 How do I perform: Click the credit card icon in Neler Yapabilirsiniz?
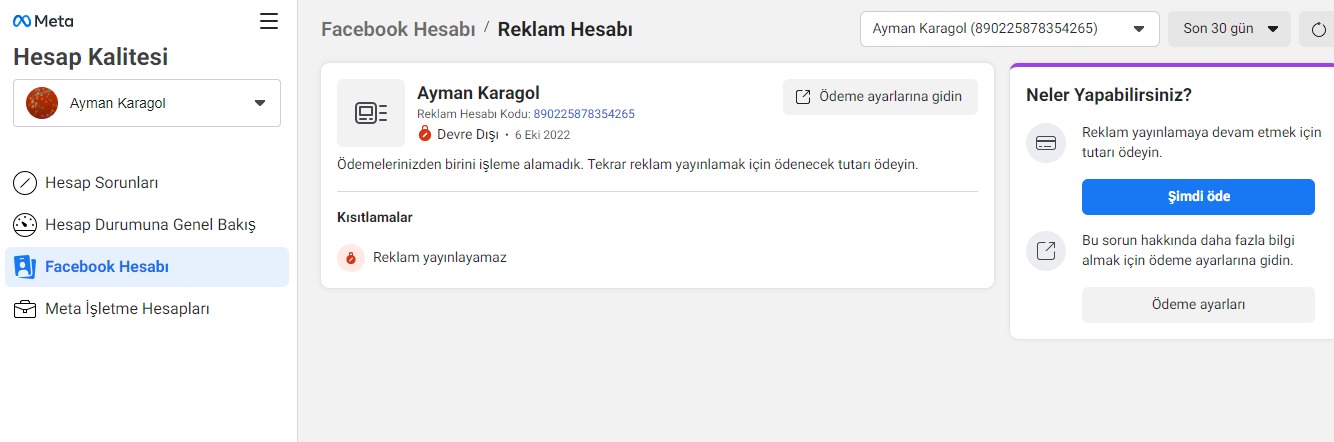tap(1046, 143)
